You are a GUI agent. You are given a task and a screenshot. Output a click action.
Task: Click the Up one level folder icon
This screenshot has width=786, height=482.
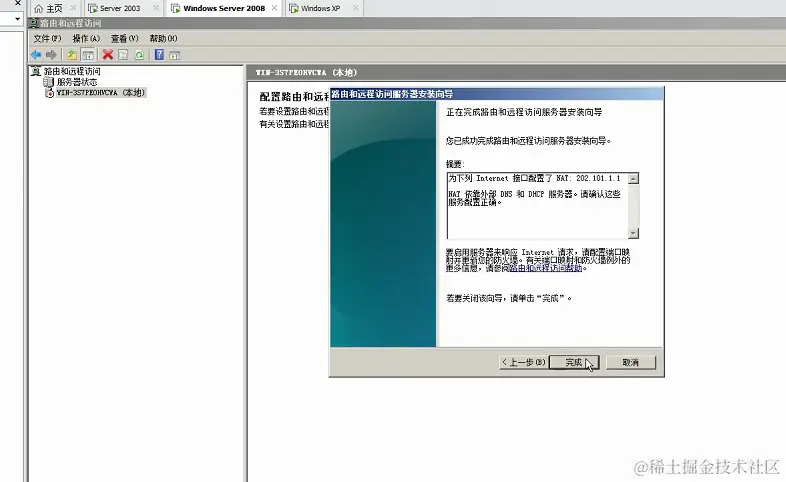(72, 55)
